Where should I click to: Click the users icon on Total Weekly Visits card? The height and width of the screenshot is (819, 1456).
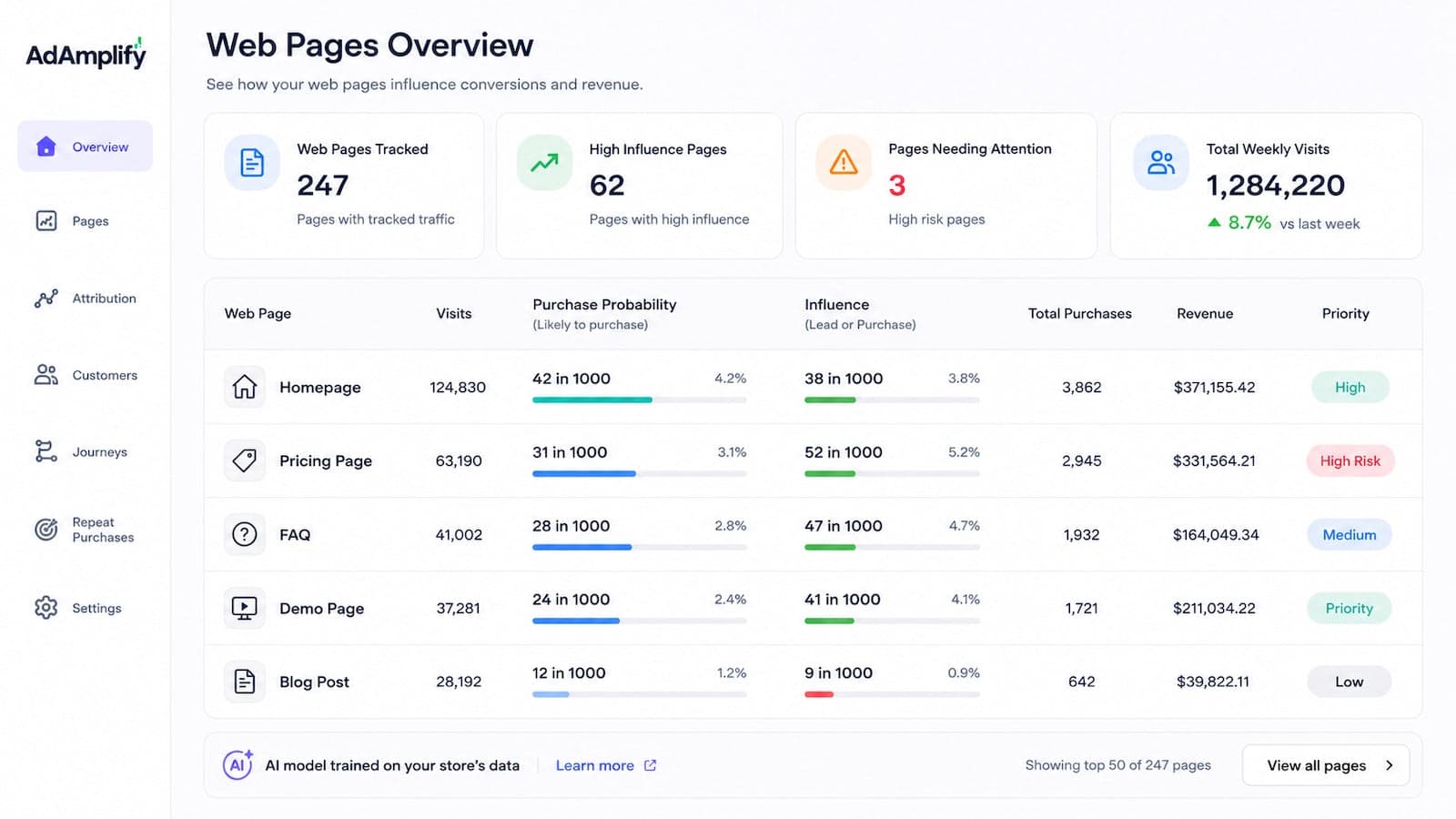coord(1161,163)
